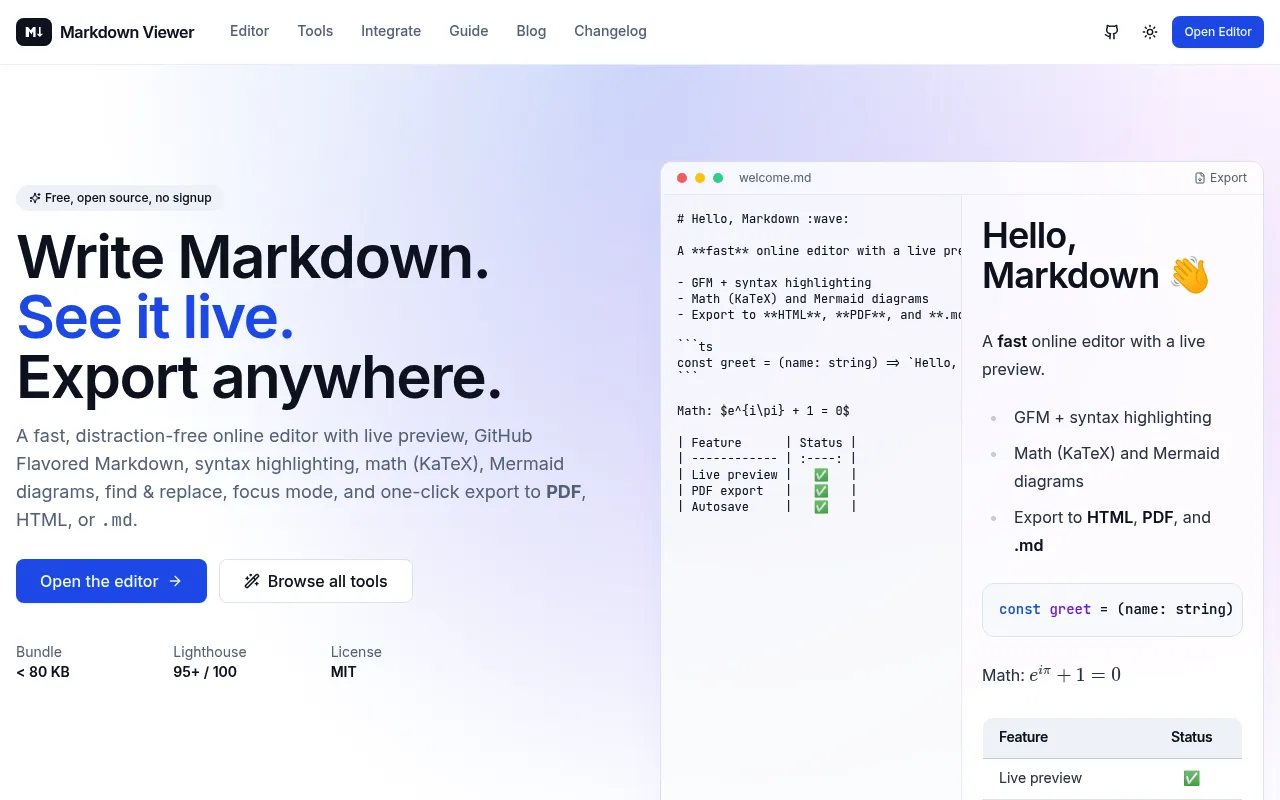The image size is (1280, 800).
Task: Click the "95+ / 100" Lighthouse value
Action: pos(205,672)
